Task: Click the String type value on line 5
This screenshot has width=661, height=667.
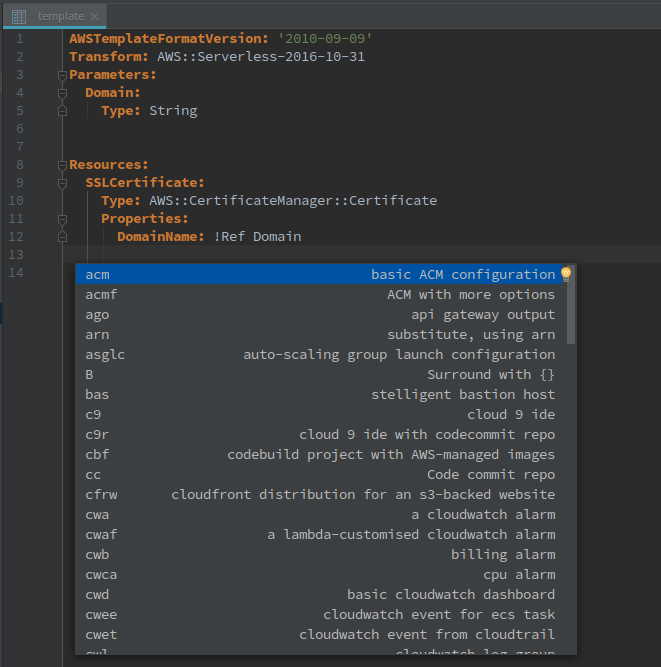Action: point(173,111)
